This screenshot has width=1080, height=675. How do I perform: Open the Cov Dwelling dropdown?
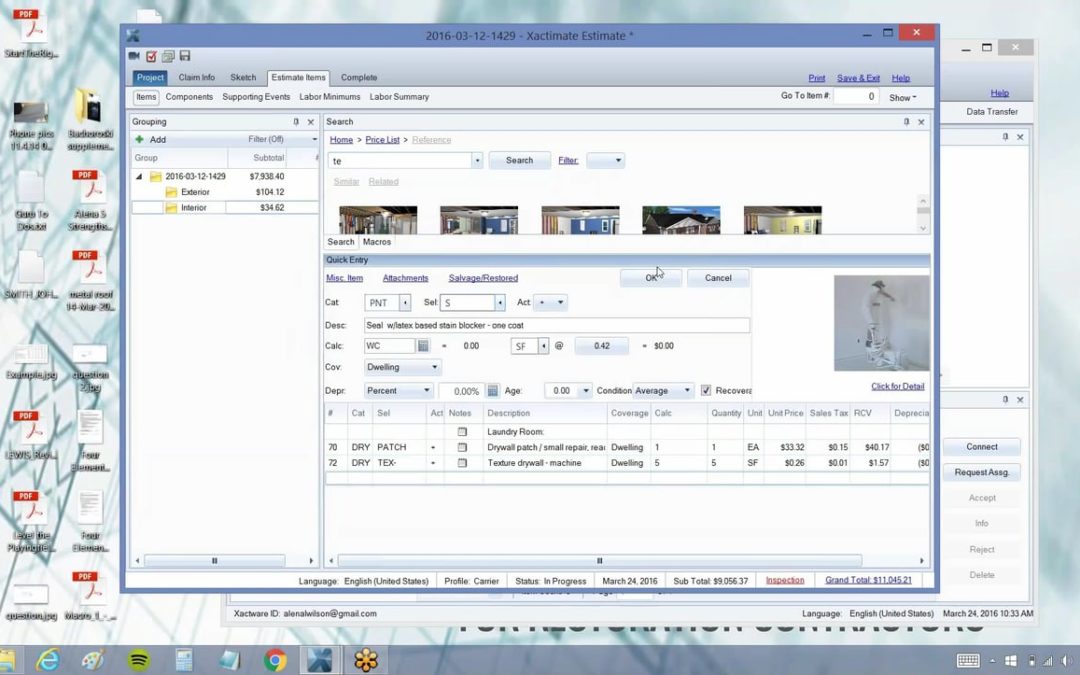pyautogui.click(x=402, y=367)
